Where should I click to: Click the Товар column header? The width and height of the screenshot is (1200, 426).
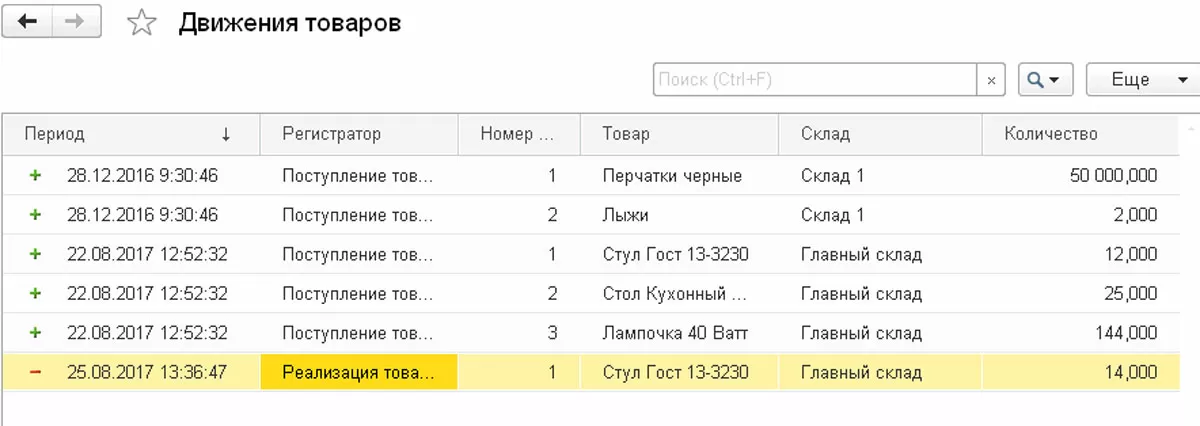[678, 134]
